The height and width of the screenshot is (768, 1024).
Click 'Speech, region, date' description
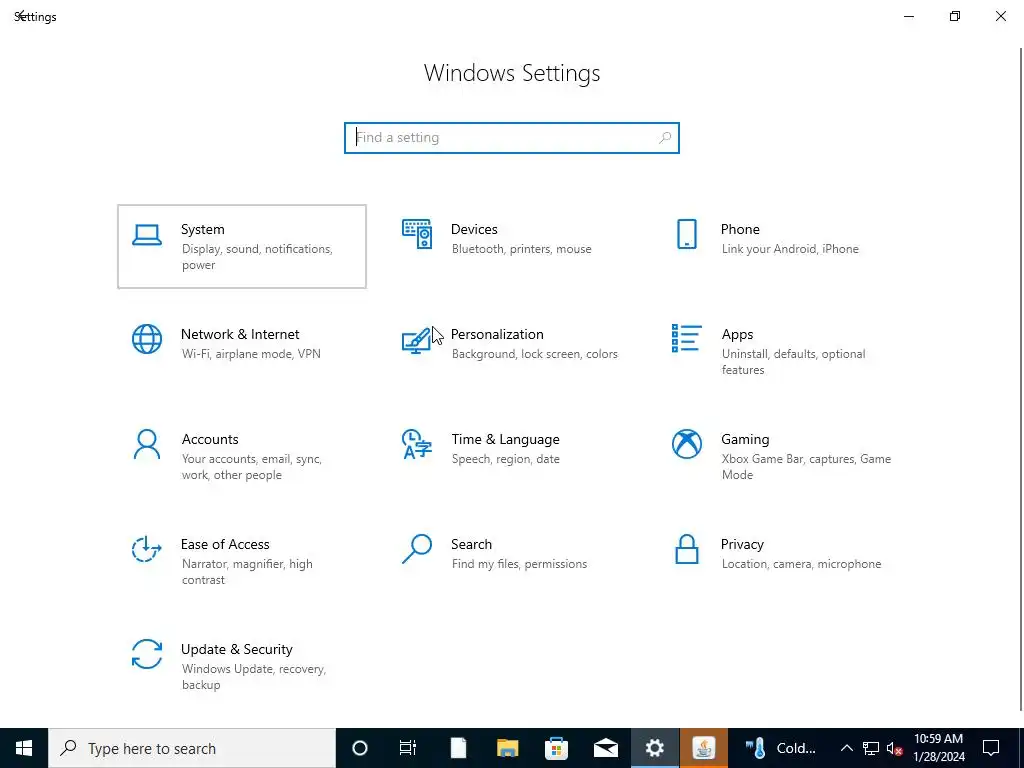(505, 459)
